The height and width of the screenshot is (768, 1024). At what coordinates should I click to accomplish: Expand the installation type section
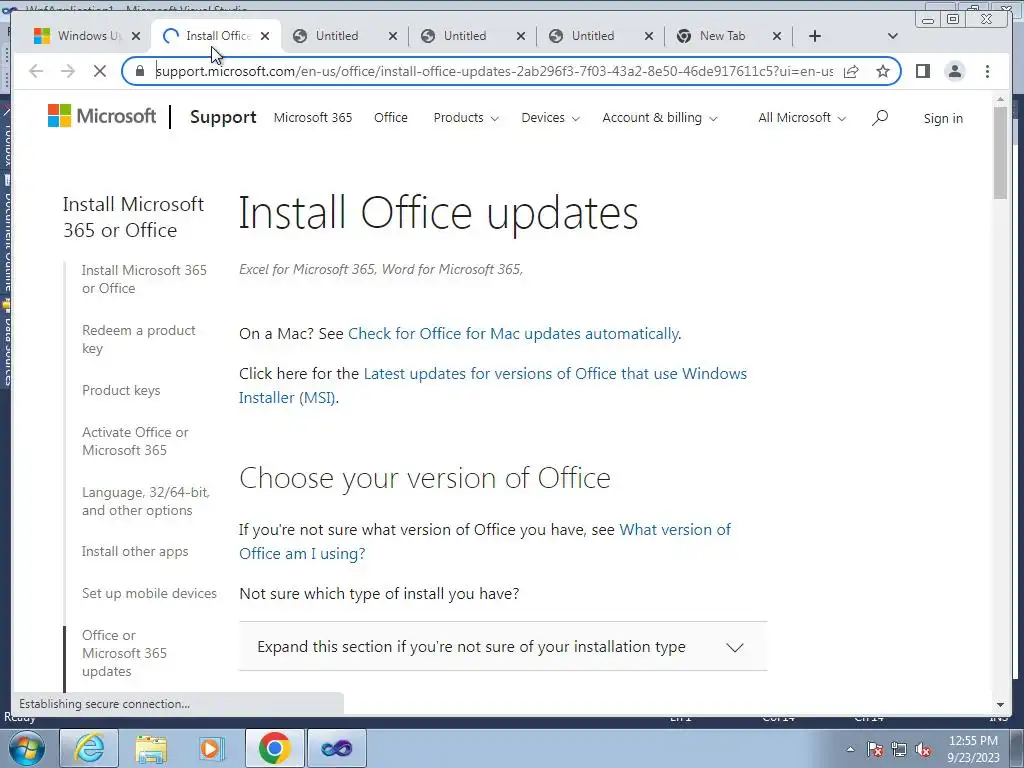[503, 647]
